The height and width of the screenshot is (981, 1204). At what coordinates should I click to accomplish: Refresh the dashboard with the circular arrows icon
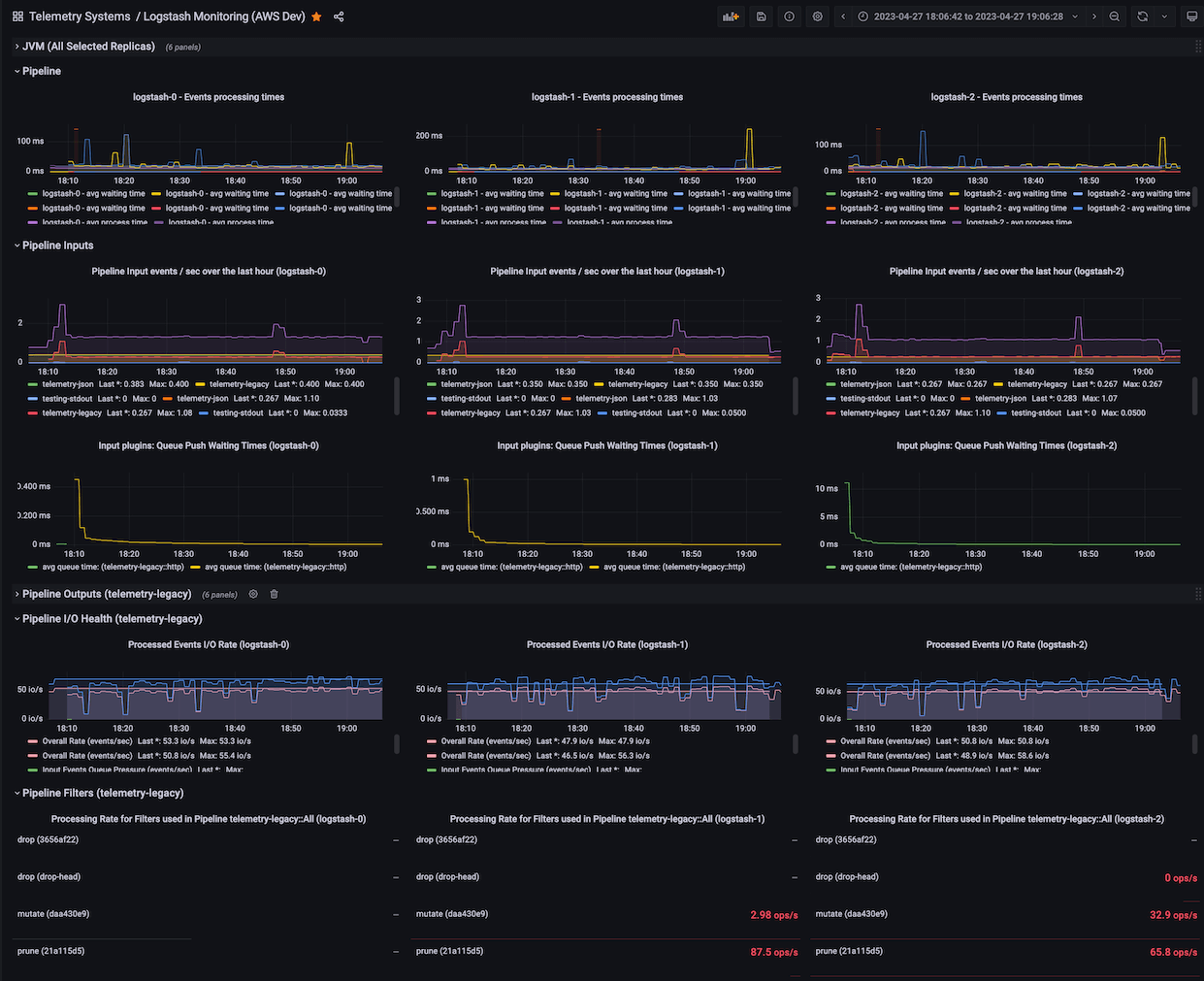[1143, 16]
